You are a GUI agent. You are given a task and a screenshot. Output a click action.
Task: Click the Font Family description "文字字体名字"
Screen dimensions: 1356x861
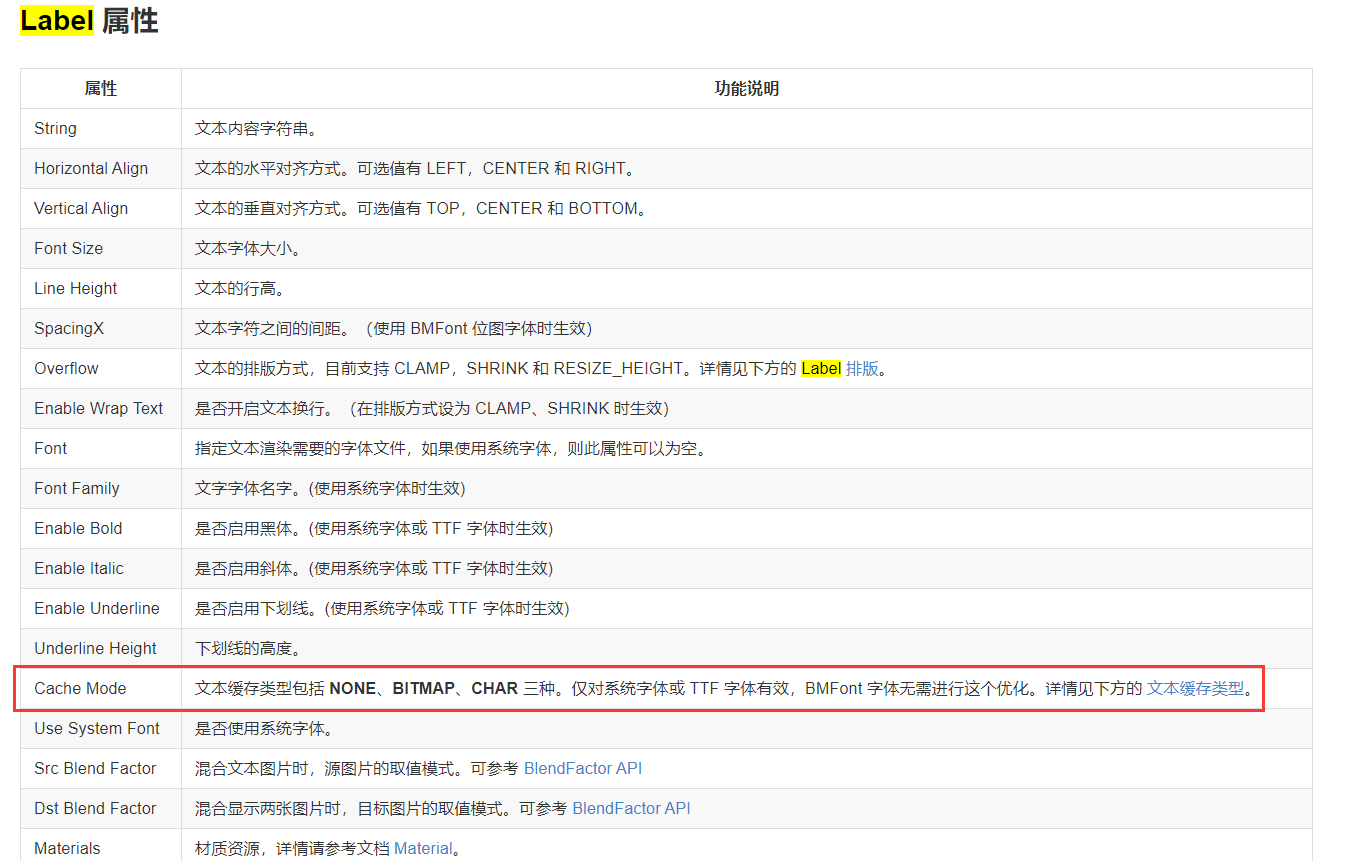coord(330,488)
